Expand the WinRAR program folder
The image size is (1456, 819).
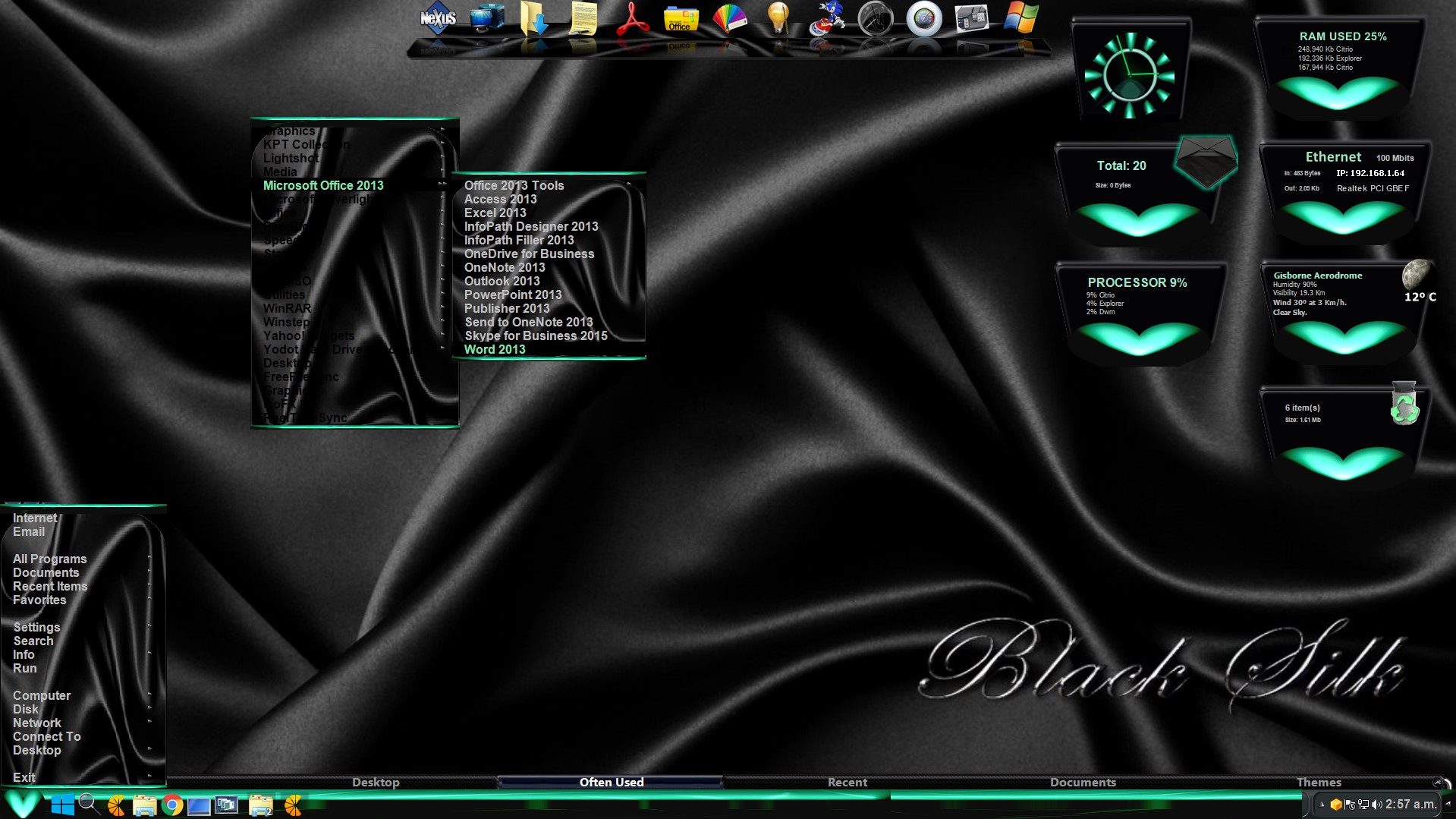287,308
